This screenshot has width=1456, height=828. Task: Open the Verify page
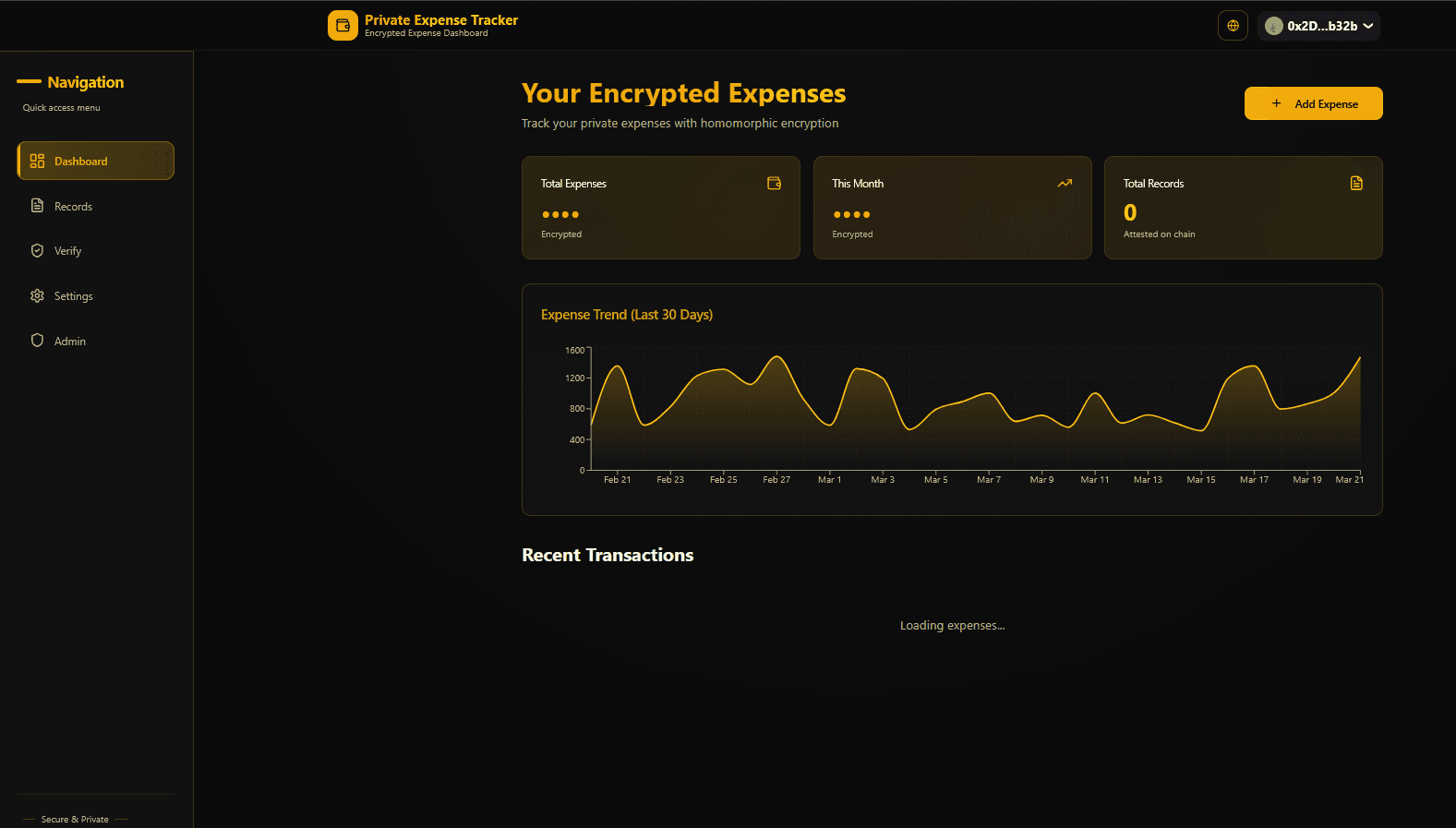[96, 251]
